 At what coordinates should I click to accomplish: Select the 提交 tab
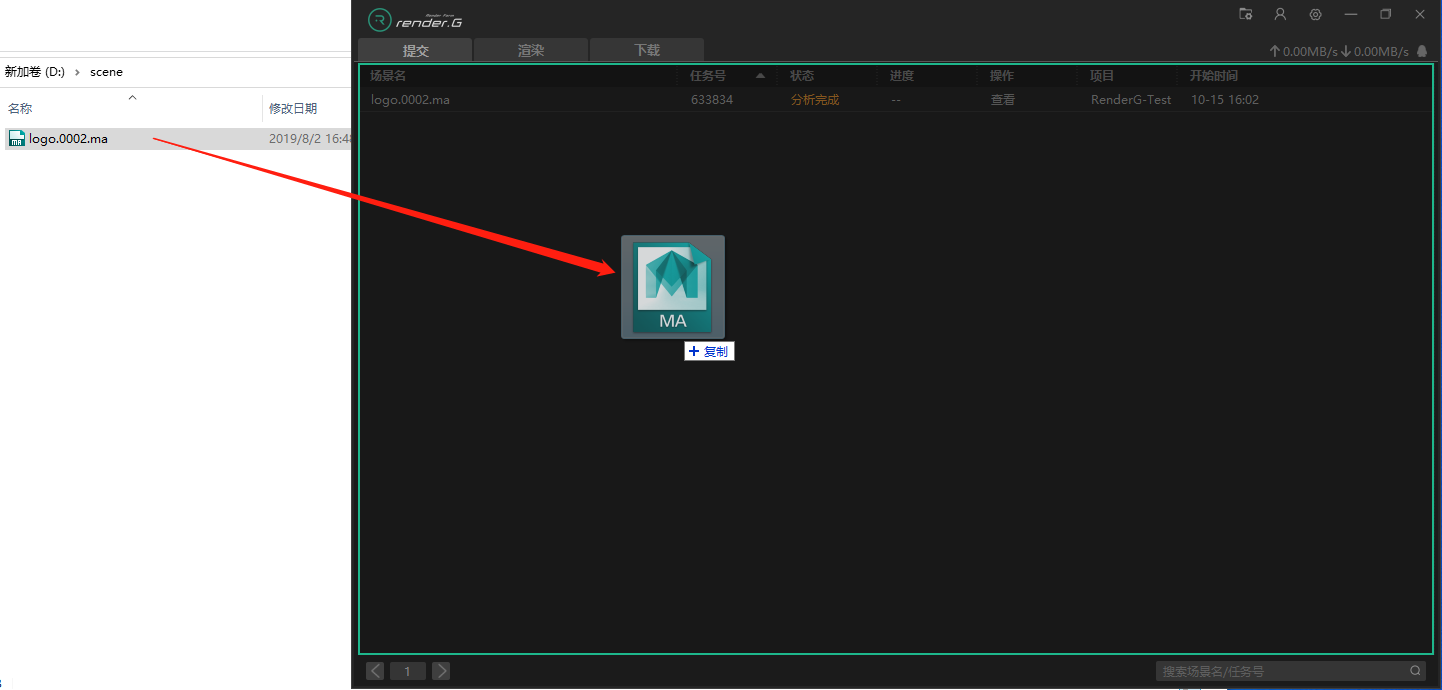point(415,51)
